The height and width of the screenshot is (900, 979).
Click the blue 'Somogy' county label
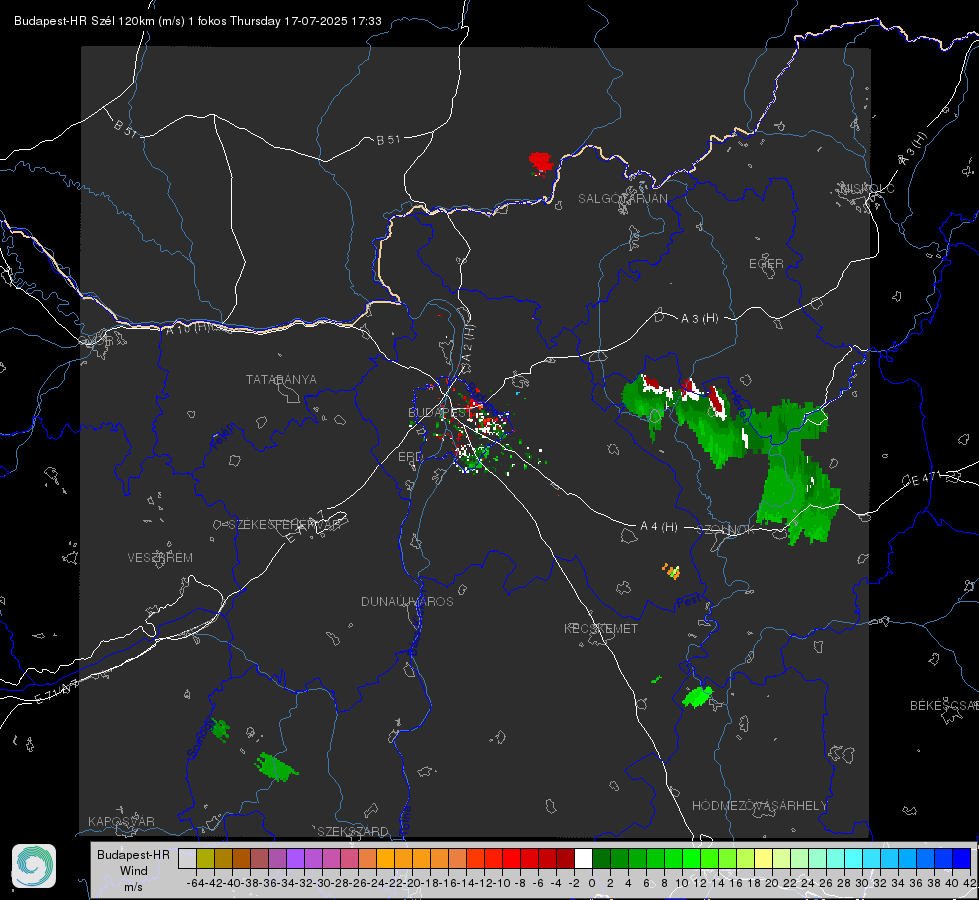(200, 737)
